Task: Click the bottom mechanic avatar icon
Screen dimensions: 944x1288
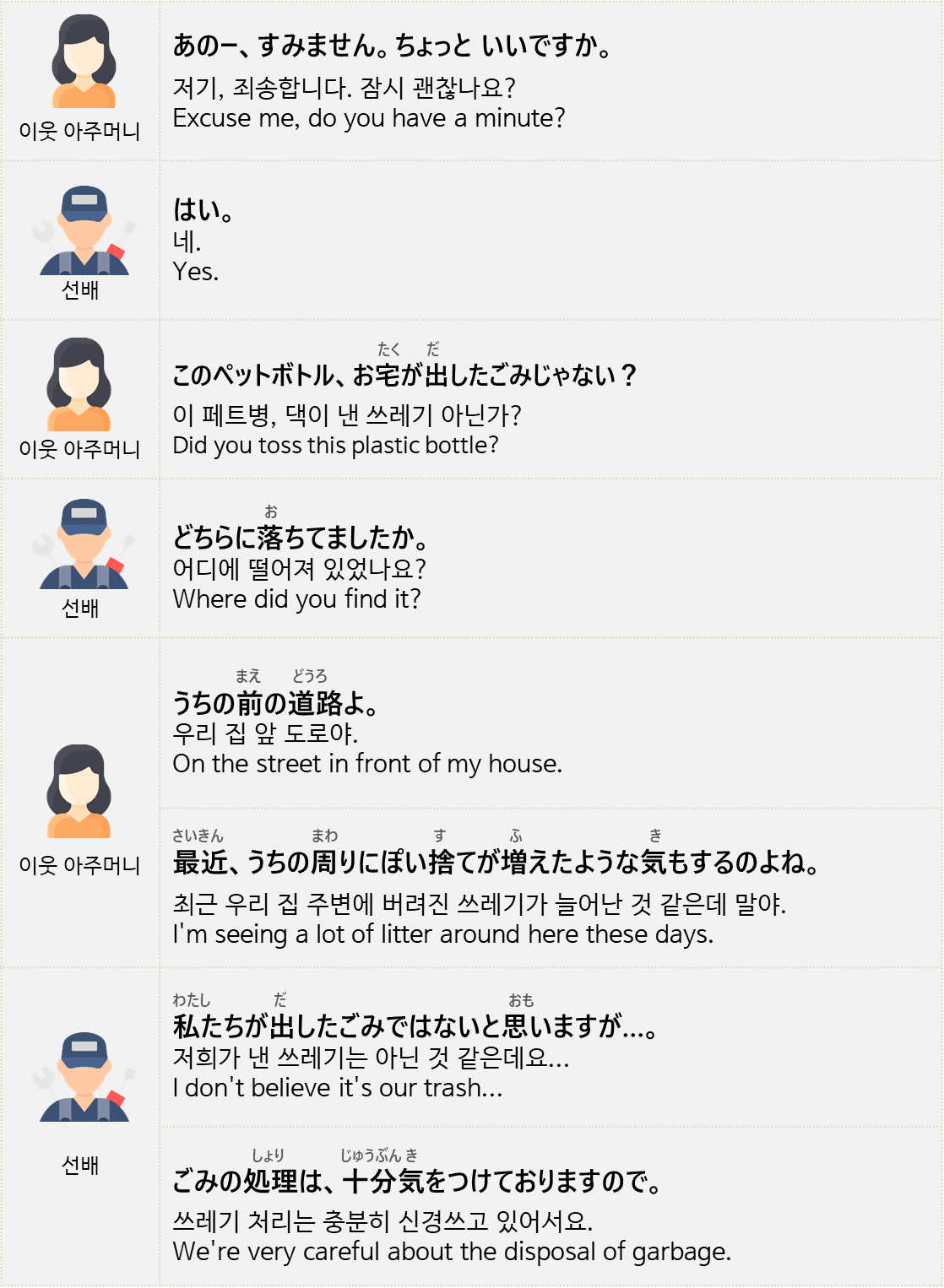Action: click(84, 1076)
